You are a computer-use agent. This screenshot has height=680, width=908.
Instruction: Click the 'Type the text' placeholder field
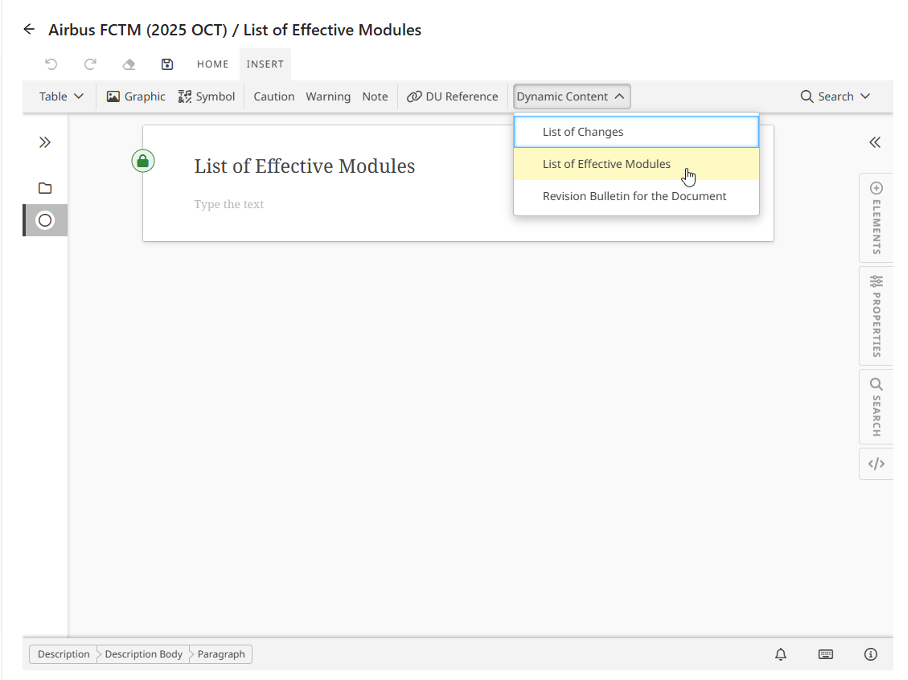(x=229, y=204)
